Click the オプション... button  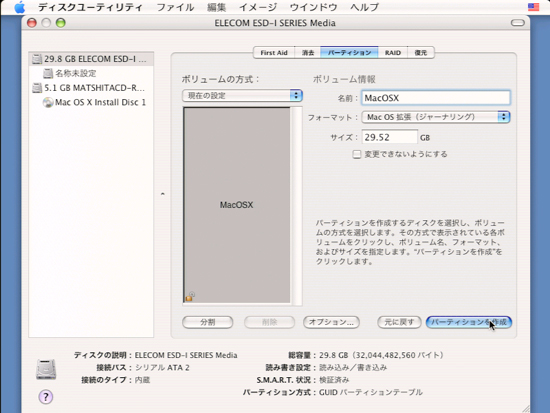331,322
